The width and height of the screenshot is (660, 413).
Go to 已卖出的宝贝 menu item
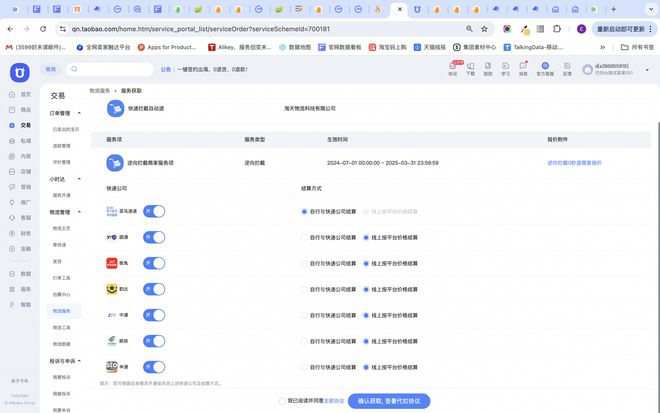point(64,130)
